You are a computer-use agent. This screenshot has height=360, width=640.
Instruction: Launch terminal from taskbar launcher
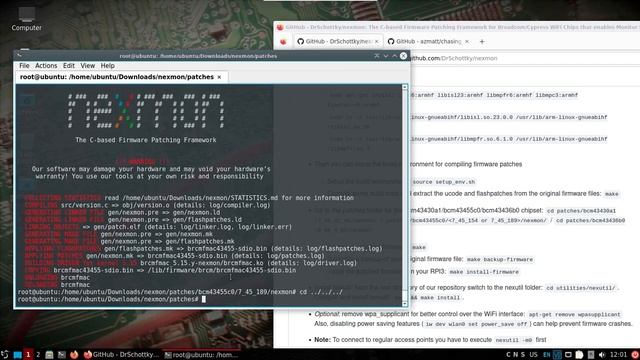[x=62, y=355]
